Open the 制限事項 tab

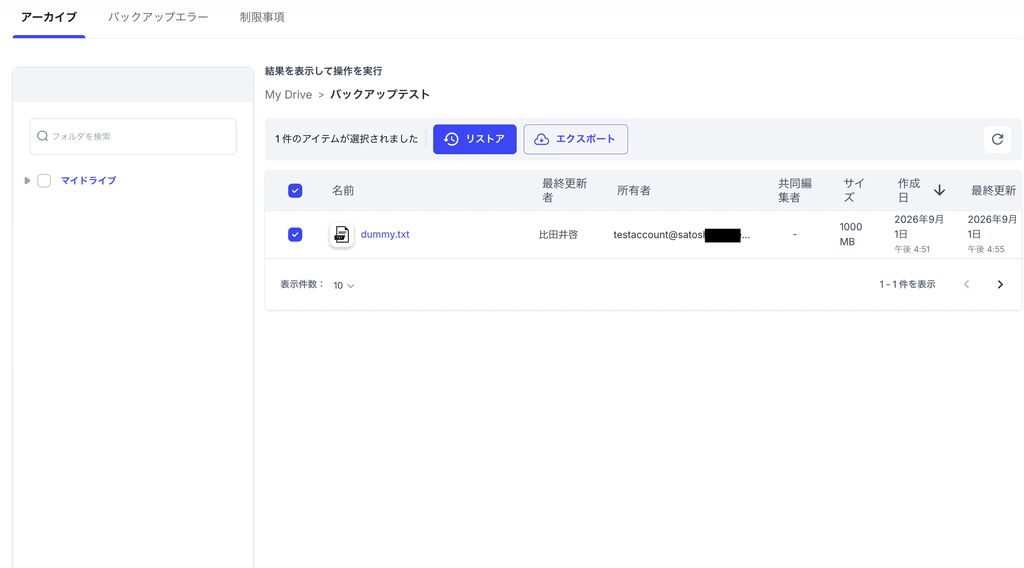[262, 18]
